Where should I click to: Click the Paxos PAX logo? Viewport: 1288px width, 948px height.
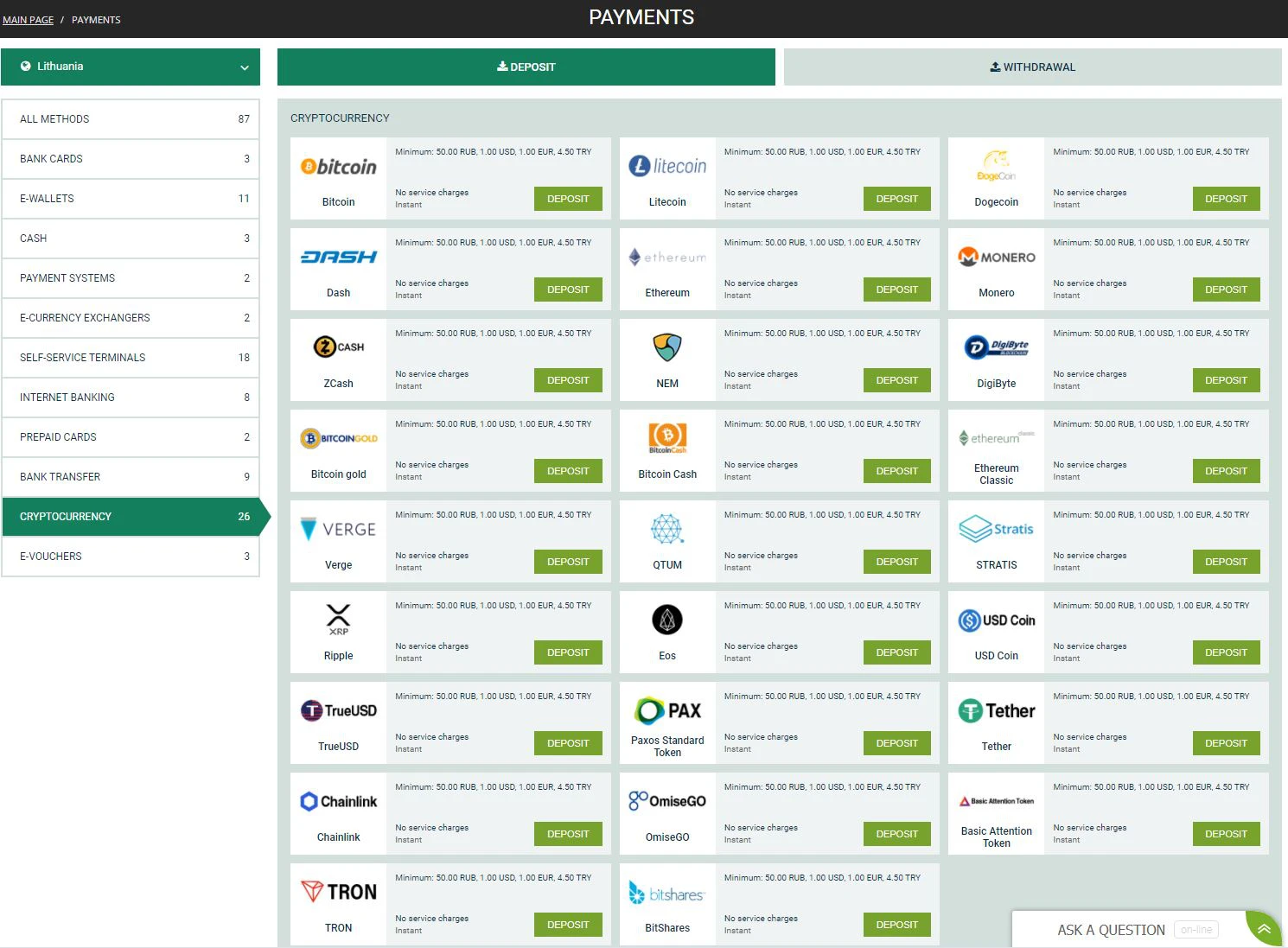(667, 710)
